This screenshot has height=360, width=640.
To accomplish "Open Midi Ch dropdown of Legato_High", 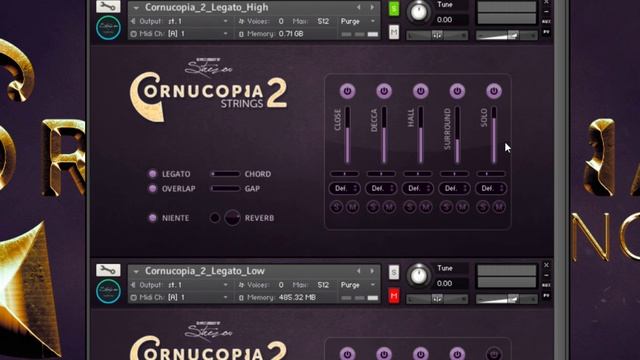I will click(x=180, y=34).
